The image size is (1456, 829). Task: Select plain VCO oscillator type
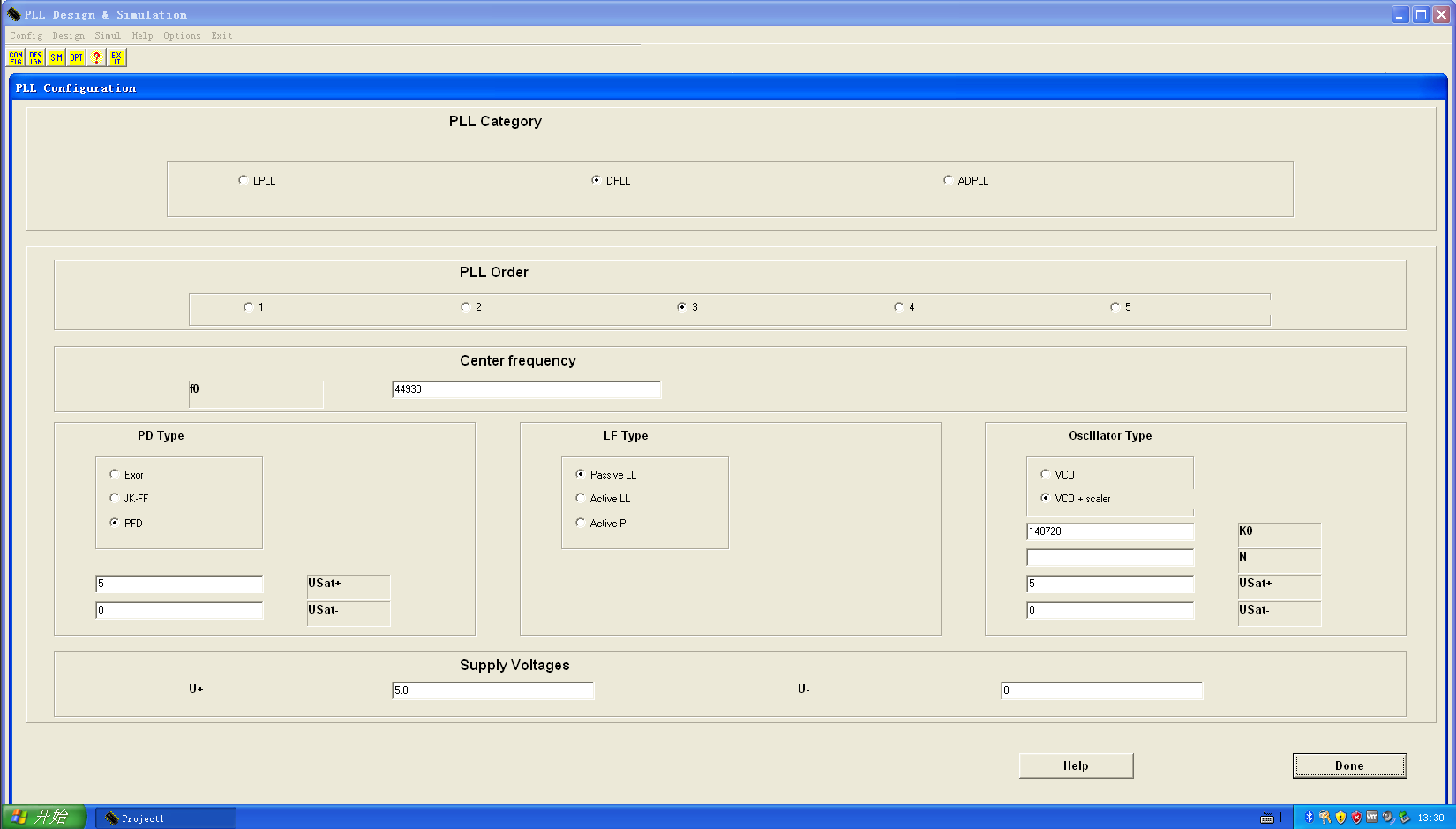coord(1046,474)
